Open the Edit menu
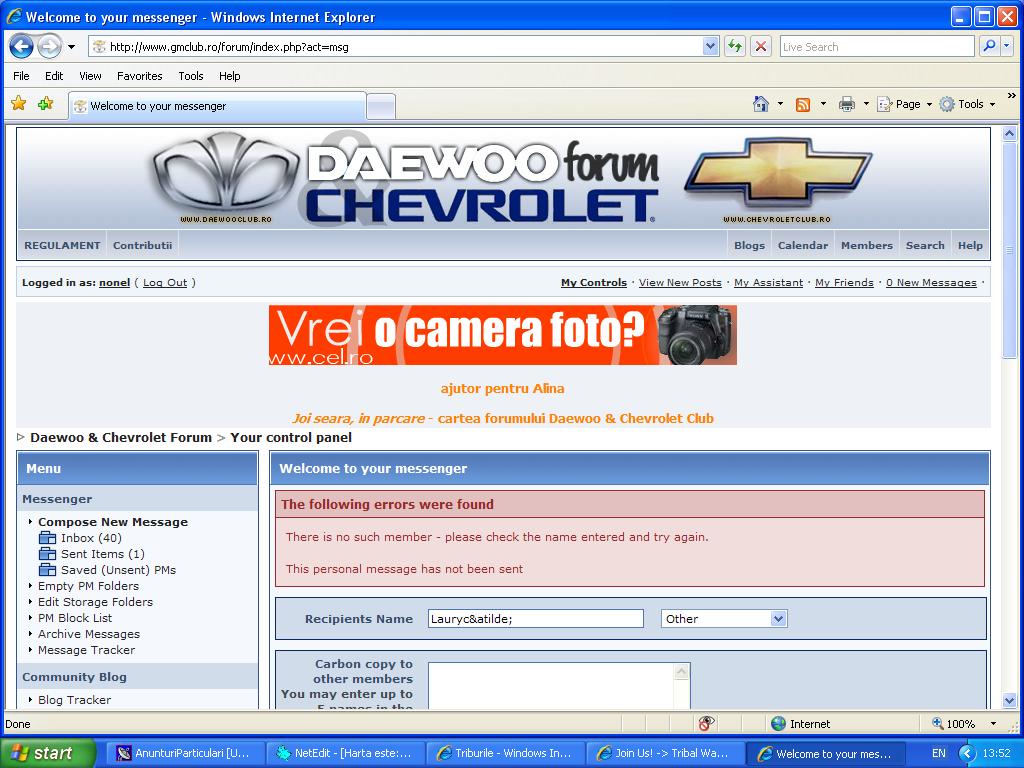 click(54, 76)
